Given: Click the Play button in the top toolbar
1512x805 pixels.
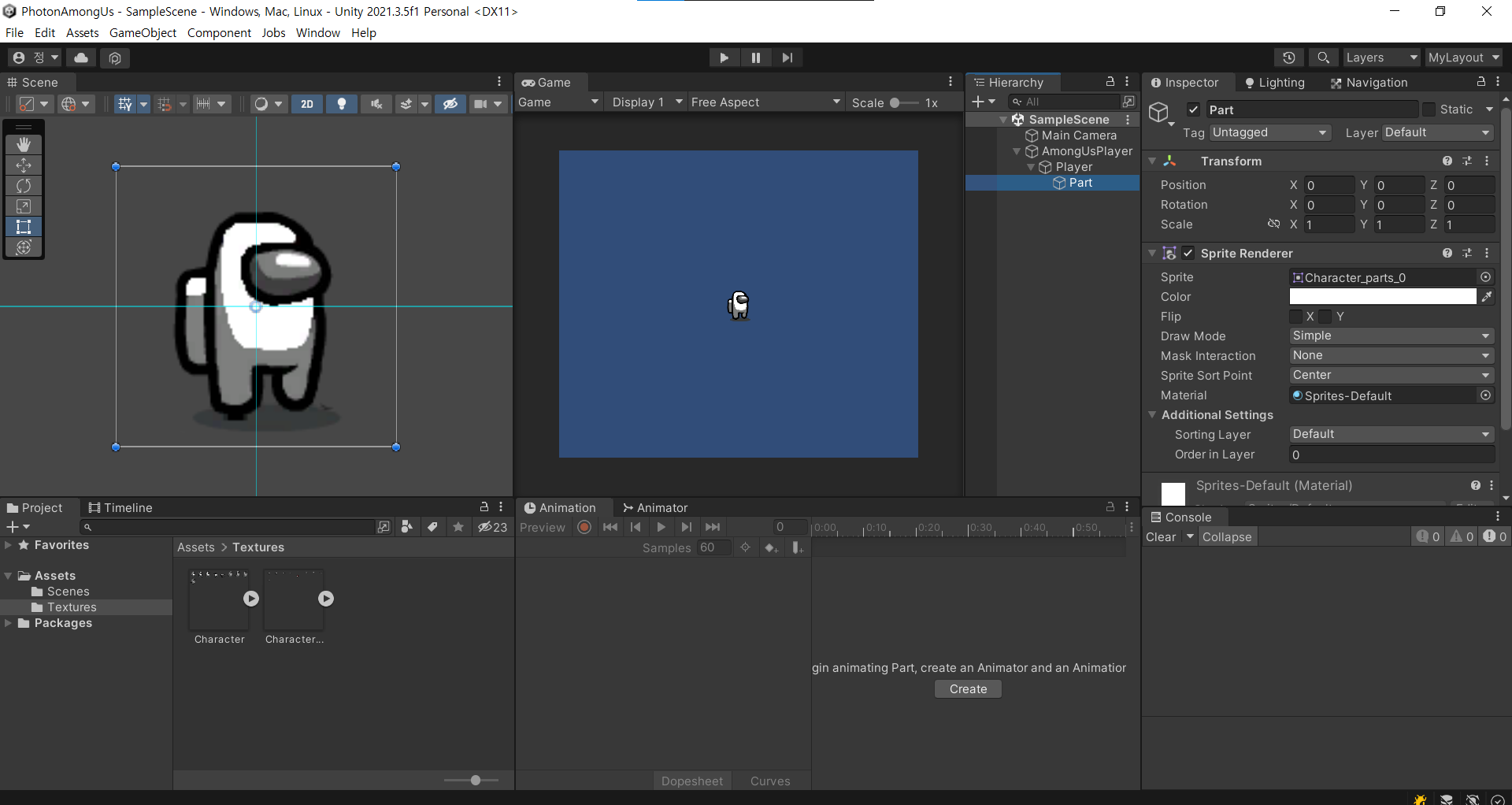Looking at the screenshot, I should click(x=724, y=57).
